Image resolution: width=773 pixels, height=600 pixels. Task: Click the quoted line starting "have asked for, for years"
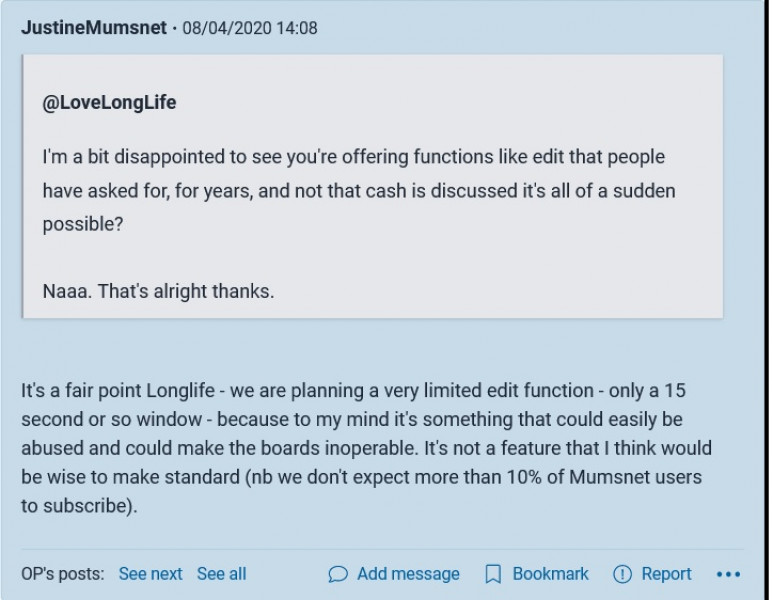pos(352,191)
